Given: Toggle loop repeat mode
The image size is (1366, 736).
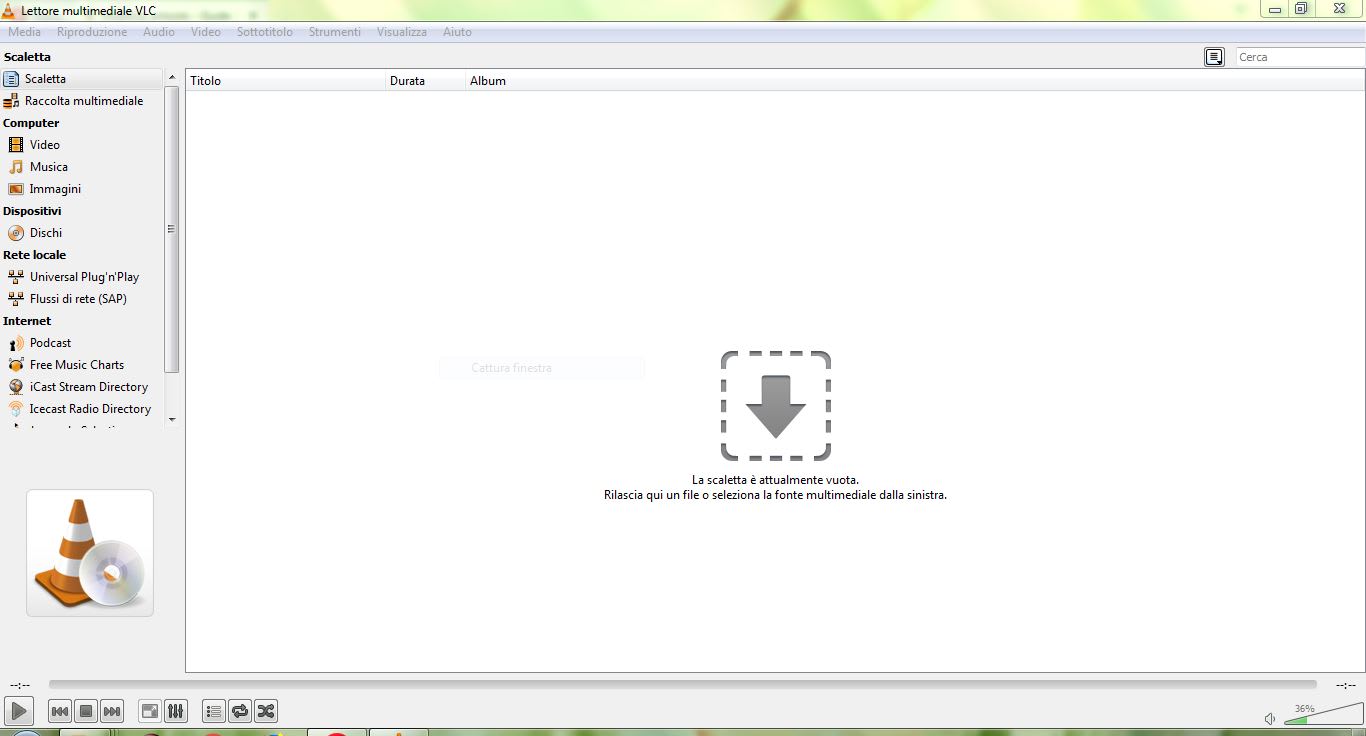Looking at the screenshot, I should [x=240, y=711].
